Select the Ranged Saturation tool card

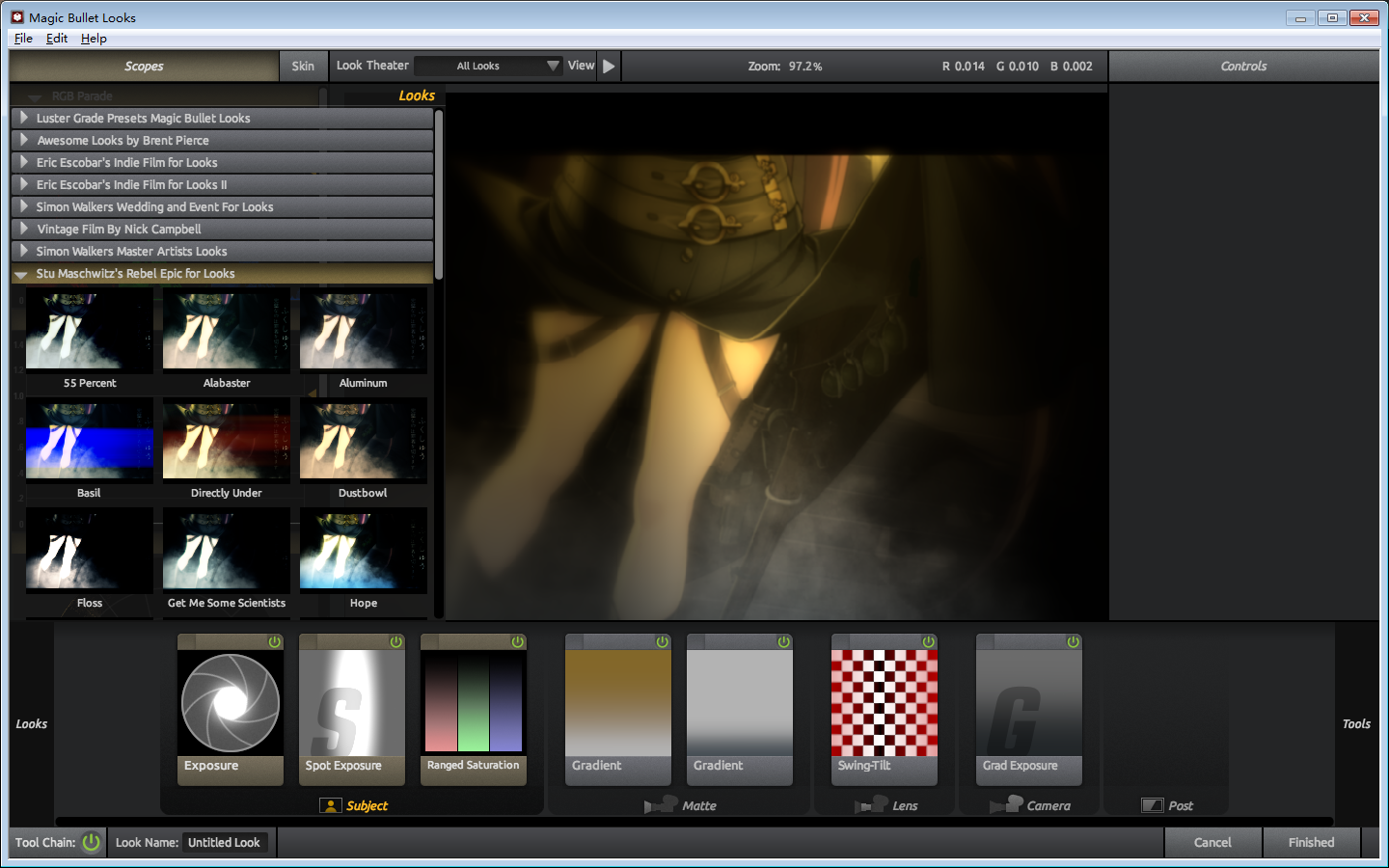click(x=474, y=710)
